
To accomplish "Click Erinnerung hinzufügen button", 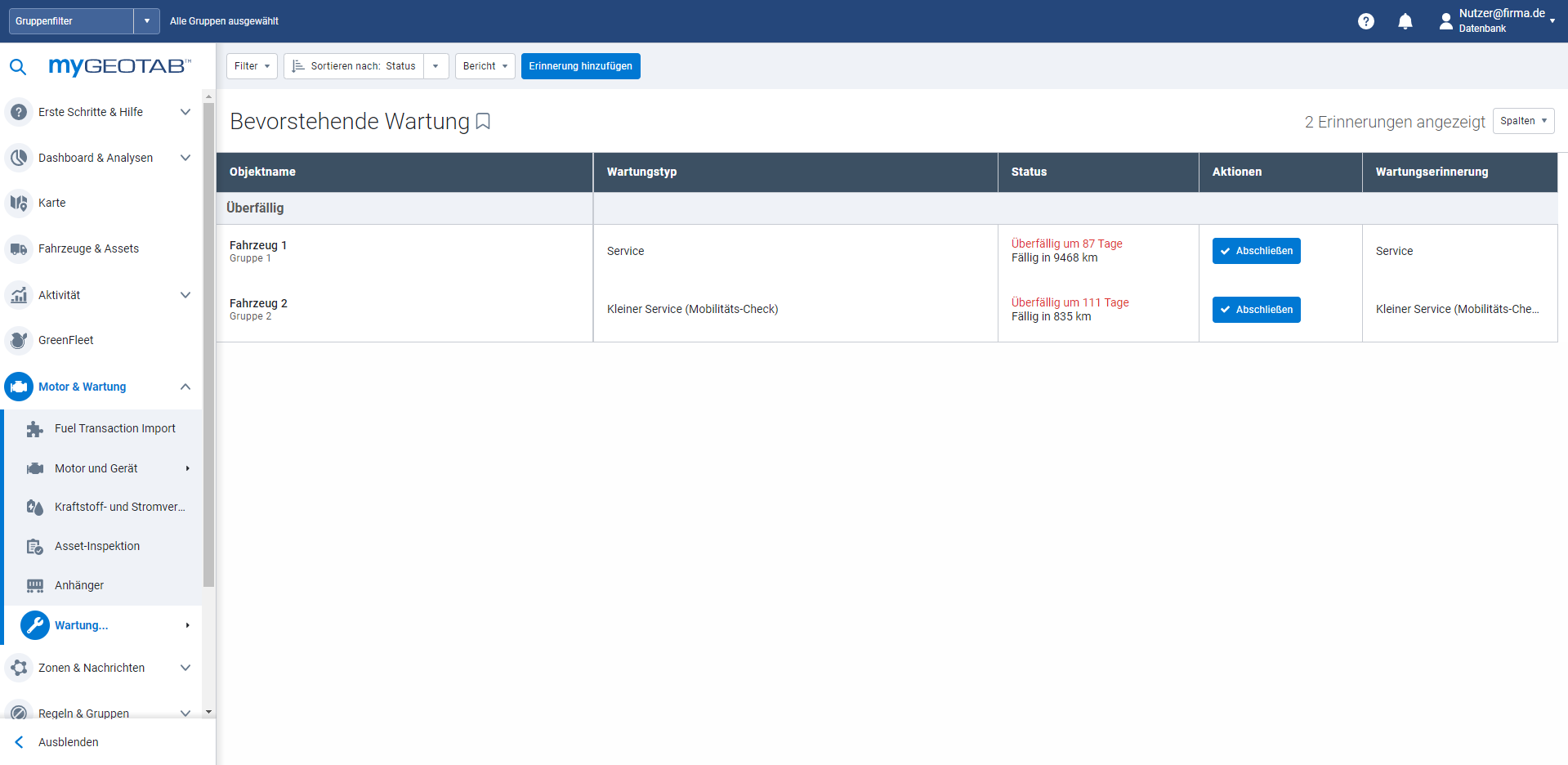I will pyautogui.click(x=580, y=66).
